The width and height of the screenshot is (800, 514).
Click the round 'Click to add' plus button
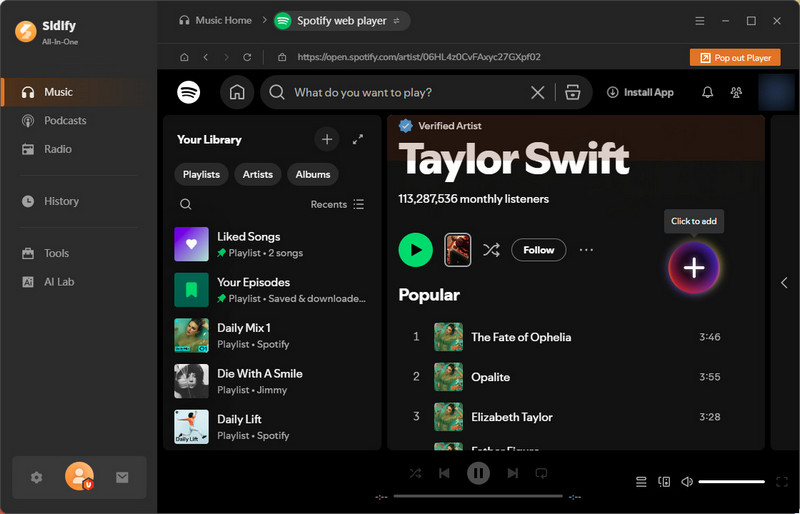pos(694,268)
